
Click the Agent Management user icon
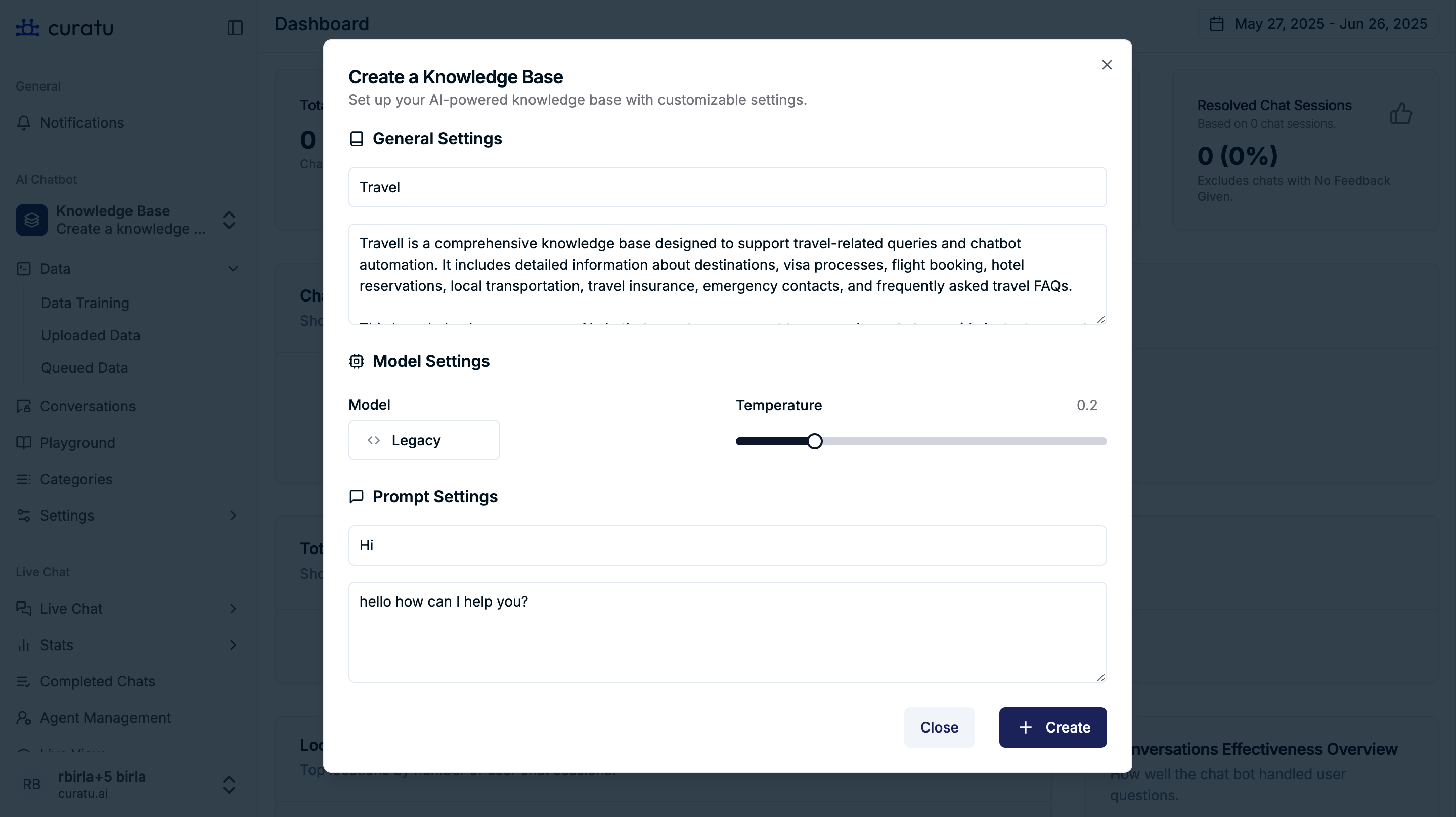[24, 717]
